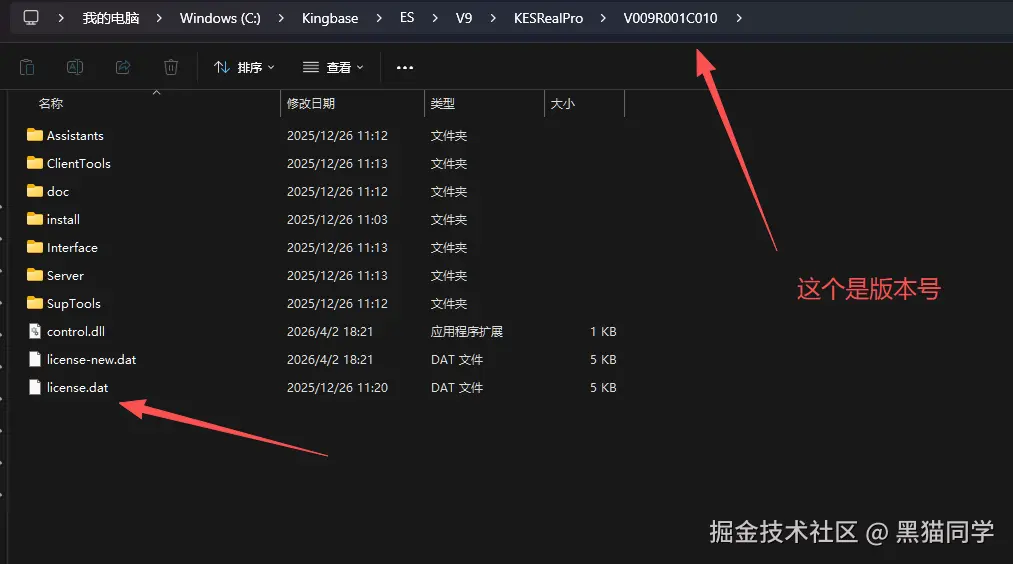Click date 2025/12/26 11:20
This screenshot has height=564, width=1013.
pyautogui.click(x=337, y=388)
